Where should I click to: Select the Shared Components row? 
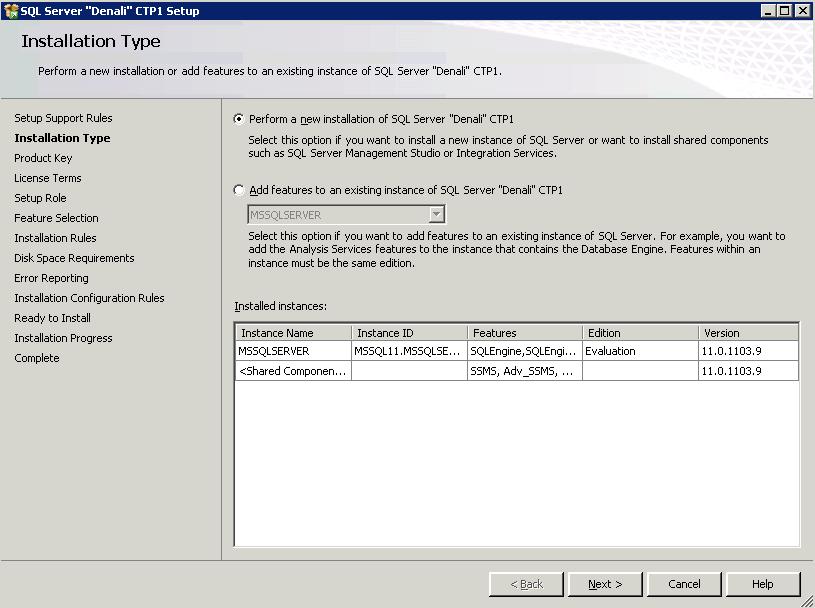tap(293, 371)
